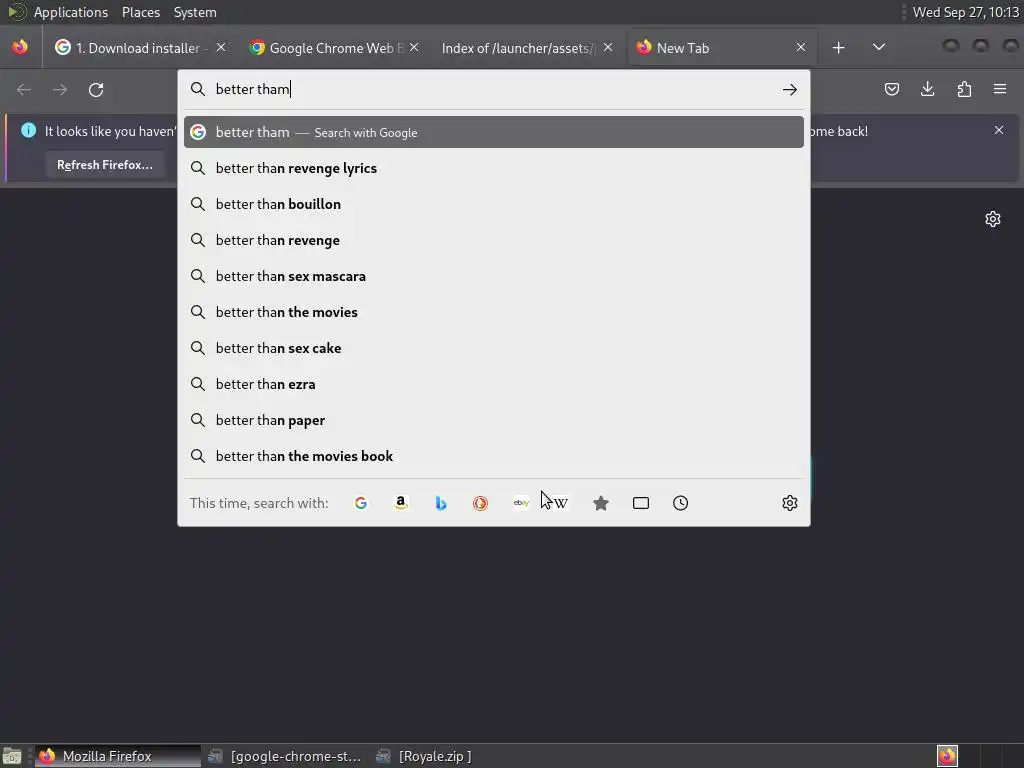Screen dimensions: 1024x768
Task: Choose the 'better than ezra' suggestion
Action: click(x=494, y=383)
